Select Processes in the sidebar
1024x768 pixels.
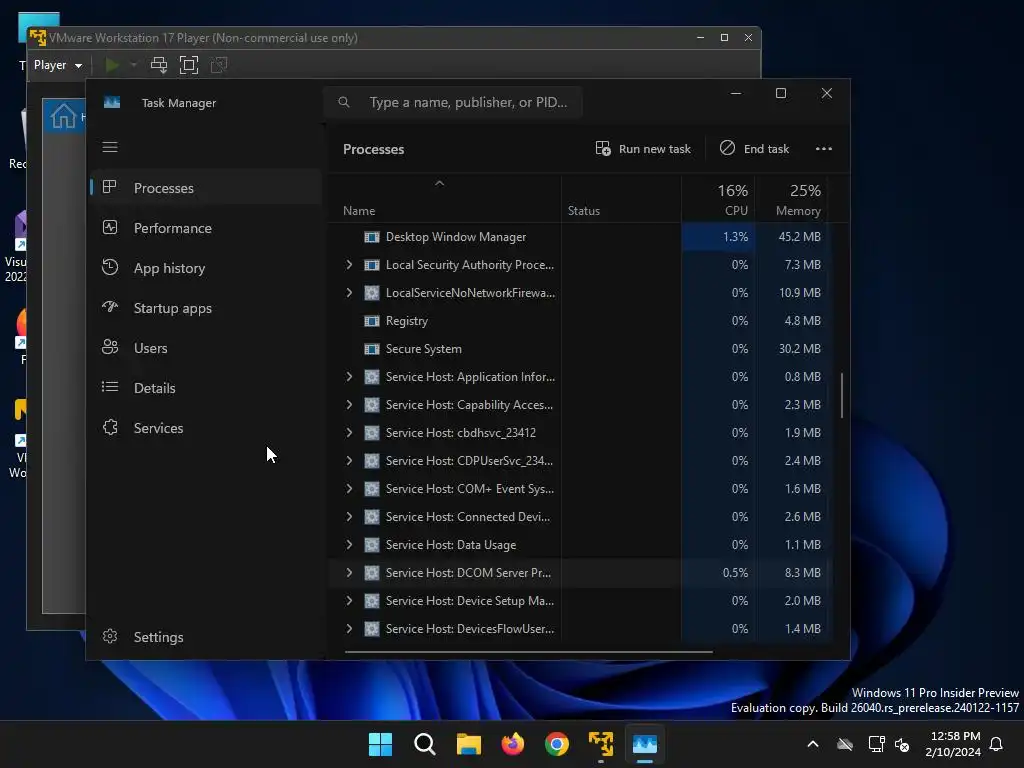click(x=206, y=188)
